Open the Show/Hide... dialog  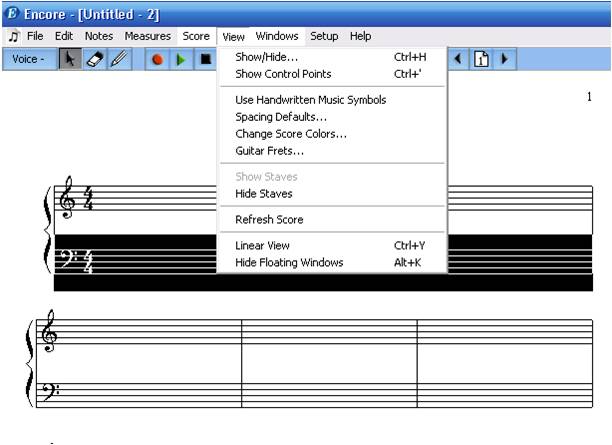(266, 57)
